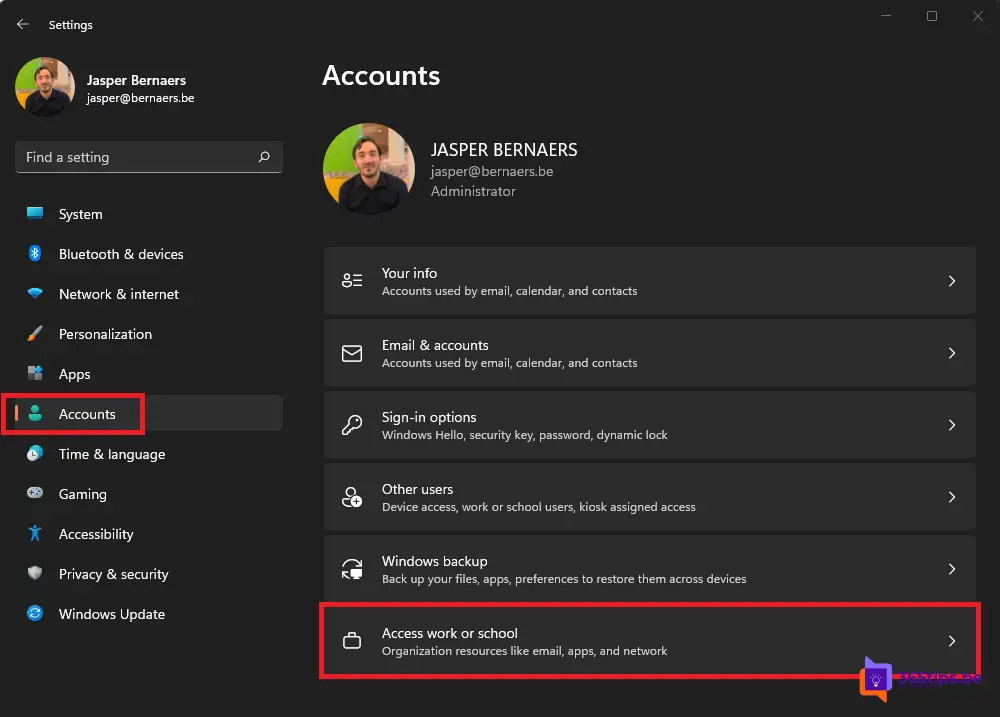1000x717 pixels.
Task: Click the Windows backup icon
Action: click(352, 569)
